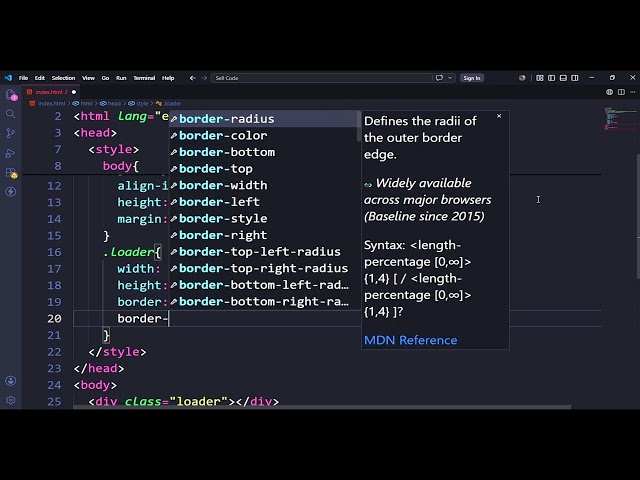Open the Search view in activity bar
The width and height of the screenshot is (640, 480).
11,114
